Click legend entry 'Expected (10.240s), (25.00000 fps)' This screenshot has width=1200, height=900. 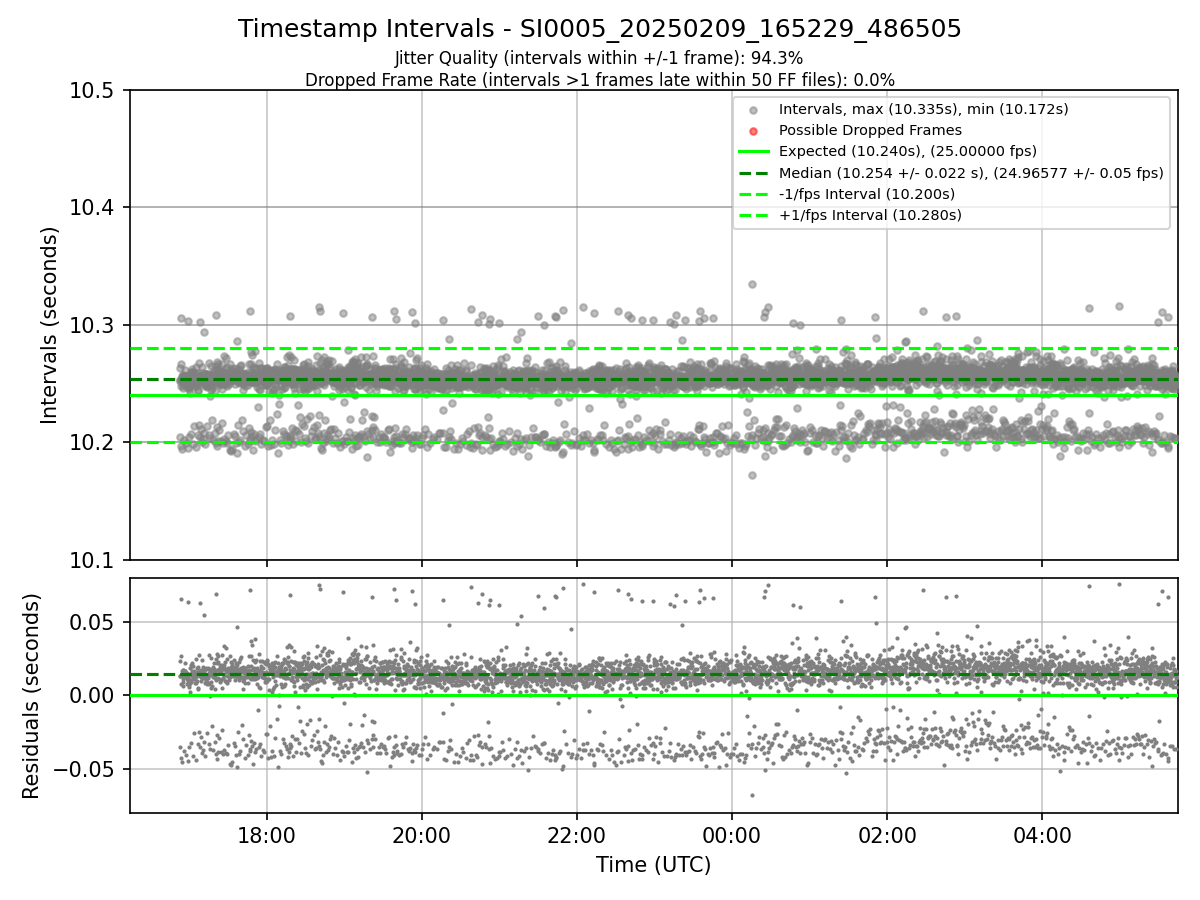click(x=907, y=151)
